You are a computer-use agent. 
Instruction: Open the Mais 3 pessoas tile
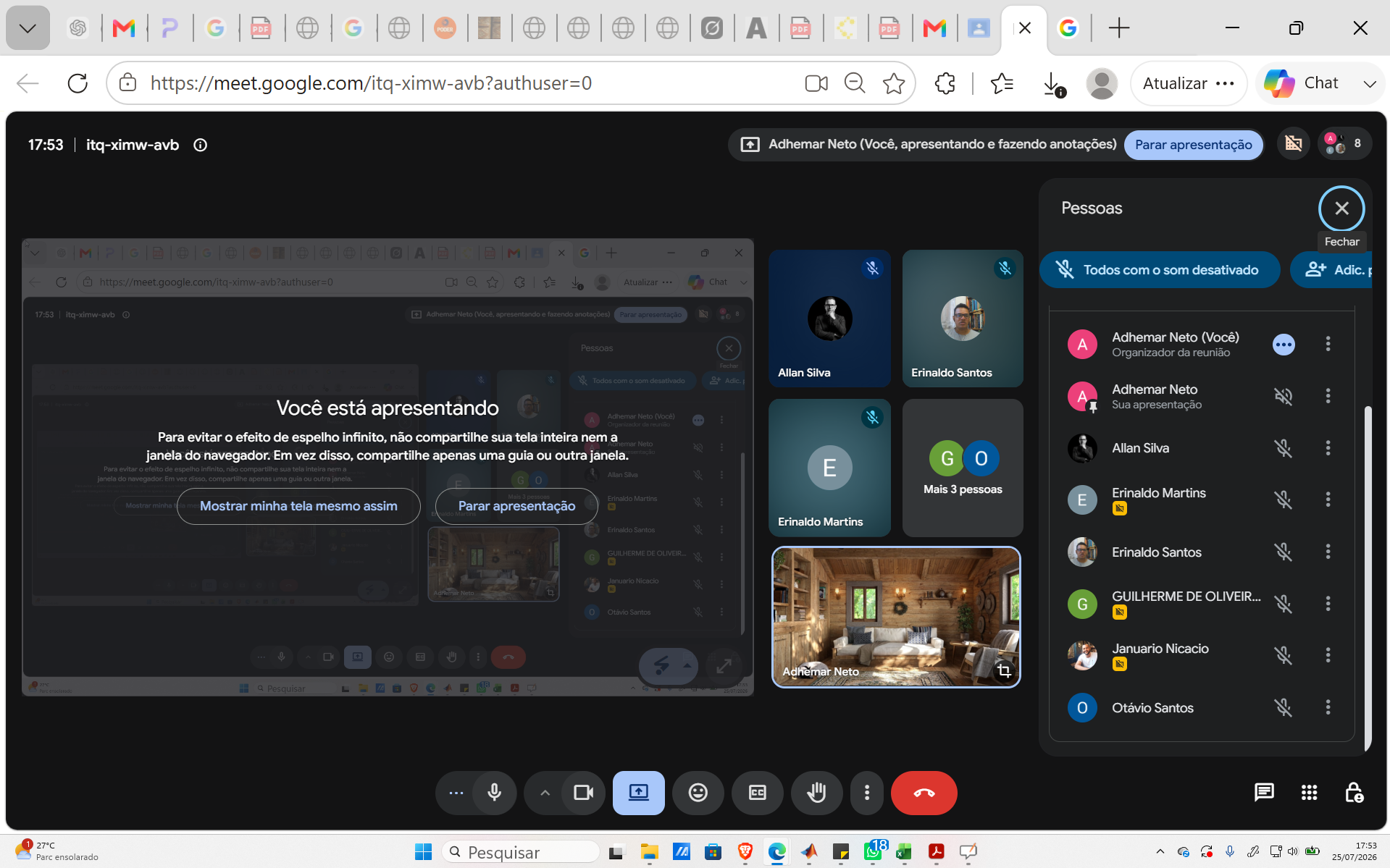pyautogui.click(x=963, y=468)
